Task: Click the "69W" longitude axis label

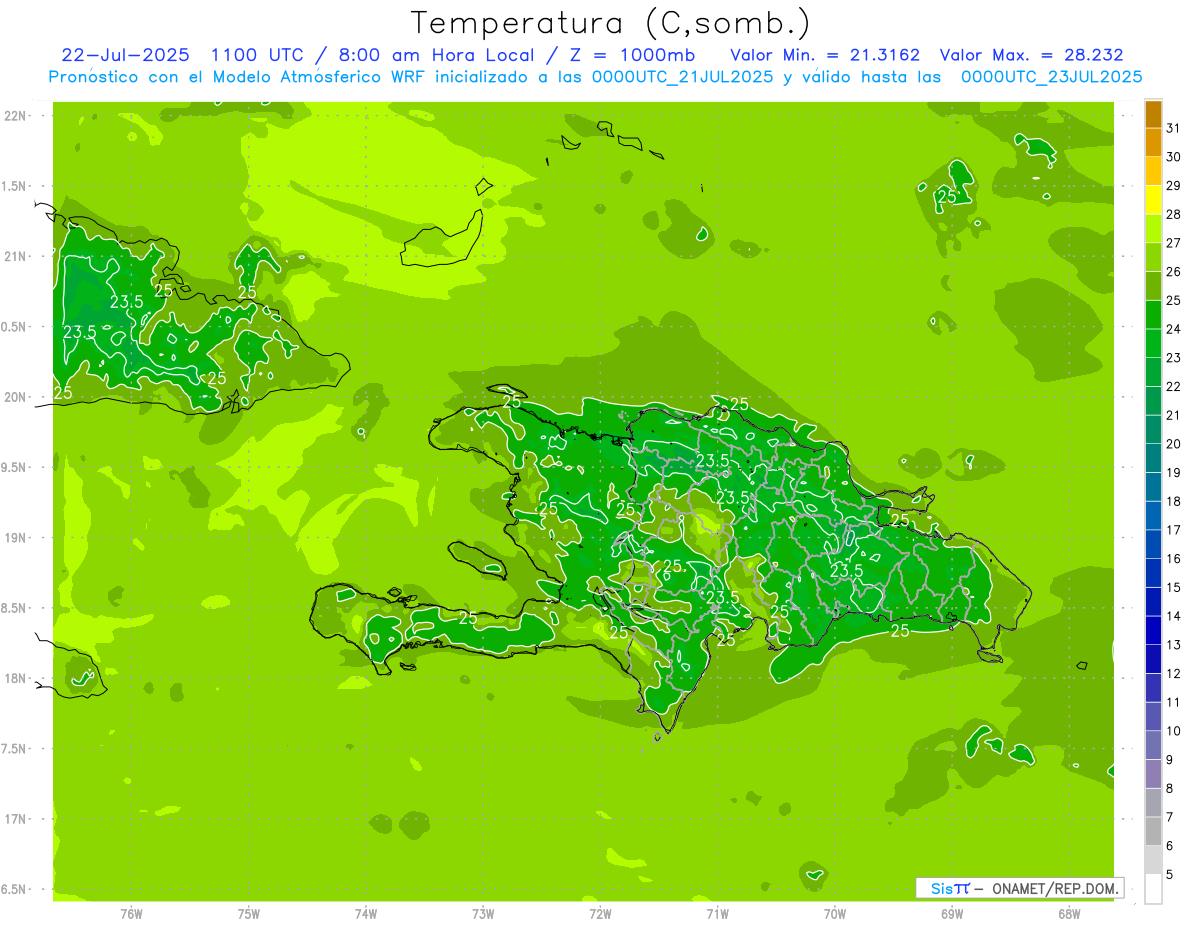Action: point(952,913)
